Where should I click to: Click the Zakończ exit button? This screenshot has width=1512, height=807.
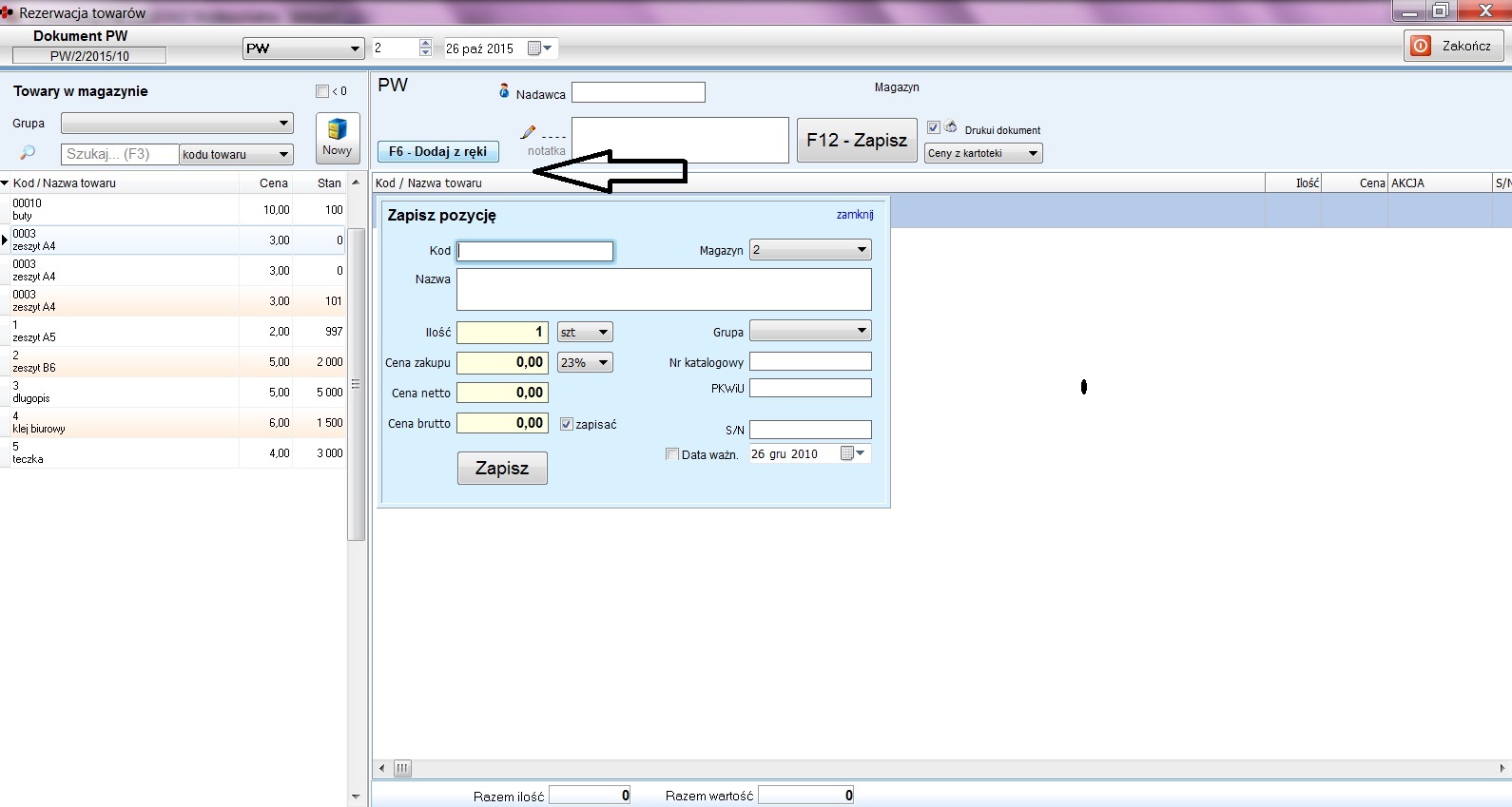coord(1453,46)
